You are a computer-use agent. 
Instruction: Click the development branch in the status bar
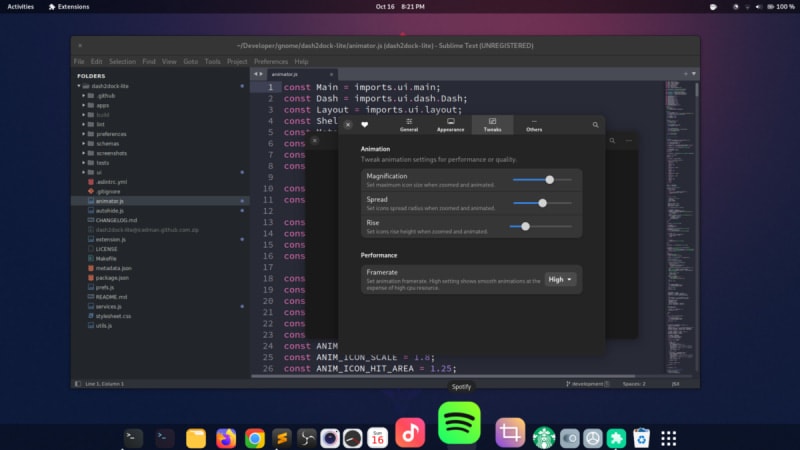(589, 383)
